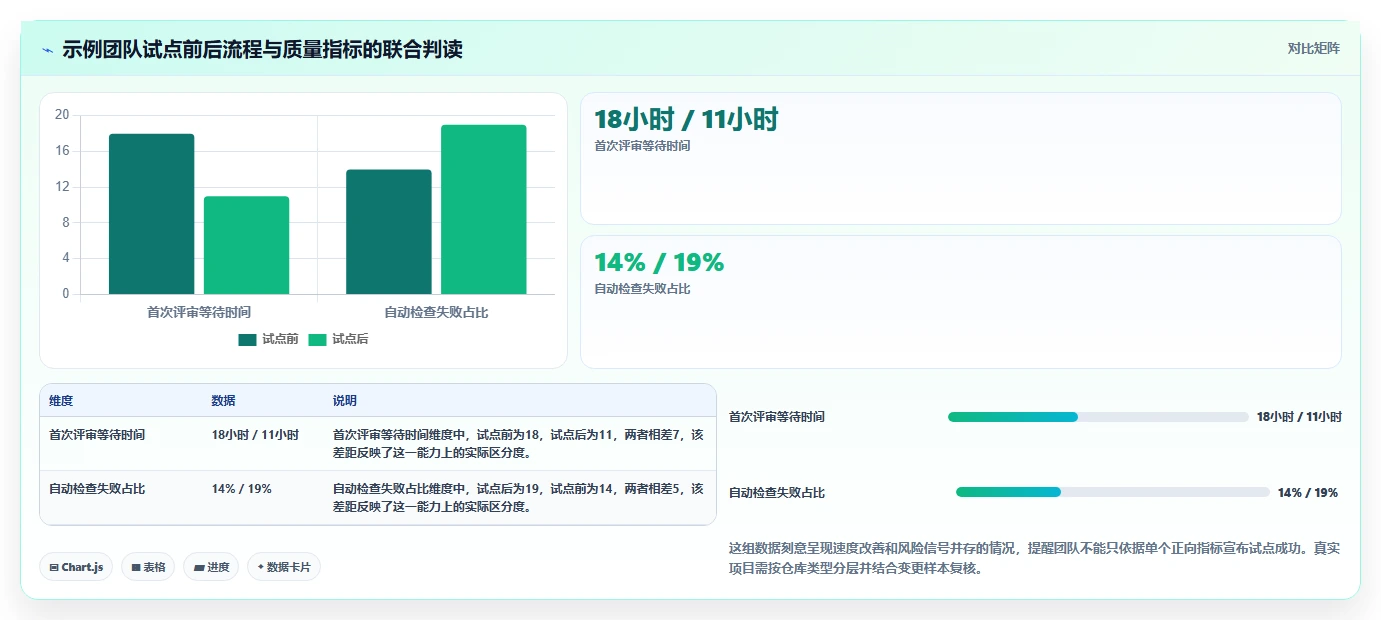Click table cell 首次评审等待时间
1381x620 pixels.
[x=97, y=435]
